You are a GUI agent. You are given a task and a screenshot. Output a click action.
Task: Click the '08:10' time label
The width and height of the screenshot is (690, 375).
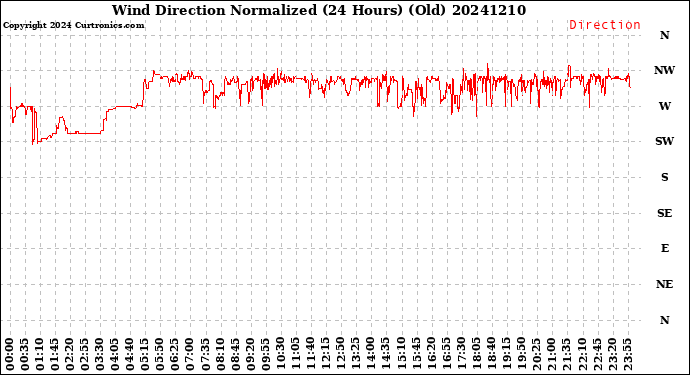pos(221,354)
